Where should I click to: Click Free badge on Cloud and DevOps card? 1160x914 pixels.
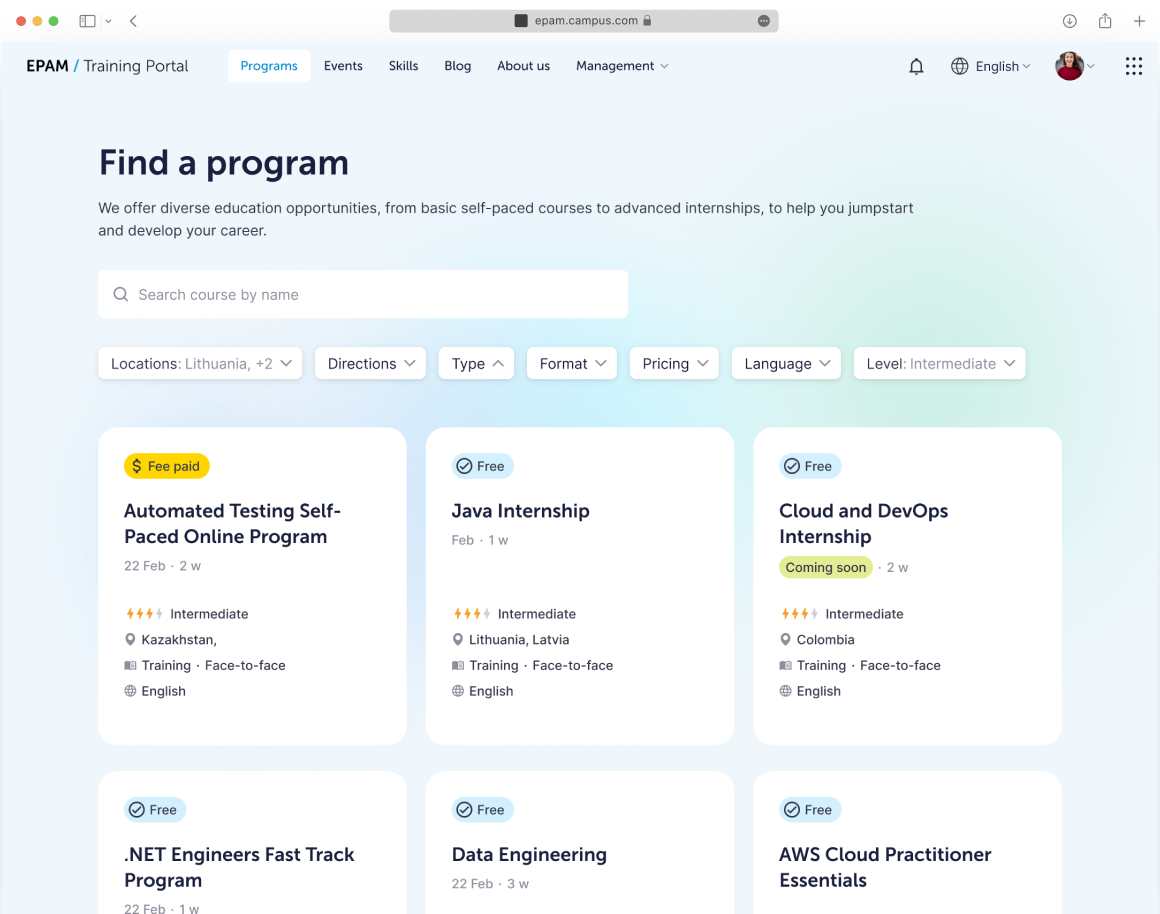click(810, 466)
